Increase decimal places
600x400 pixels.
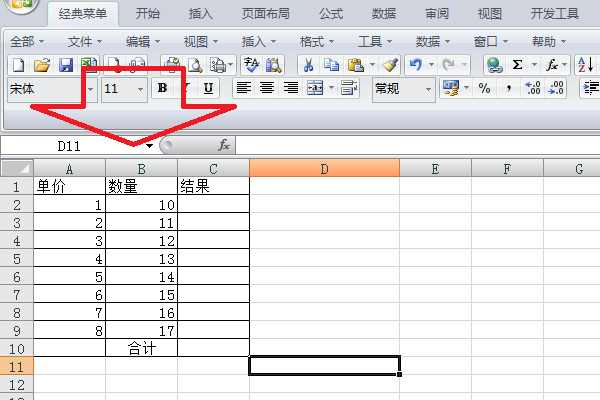532,88
